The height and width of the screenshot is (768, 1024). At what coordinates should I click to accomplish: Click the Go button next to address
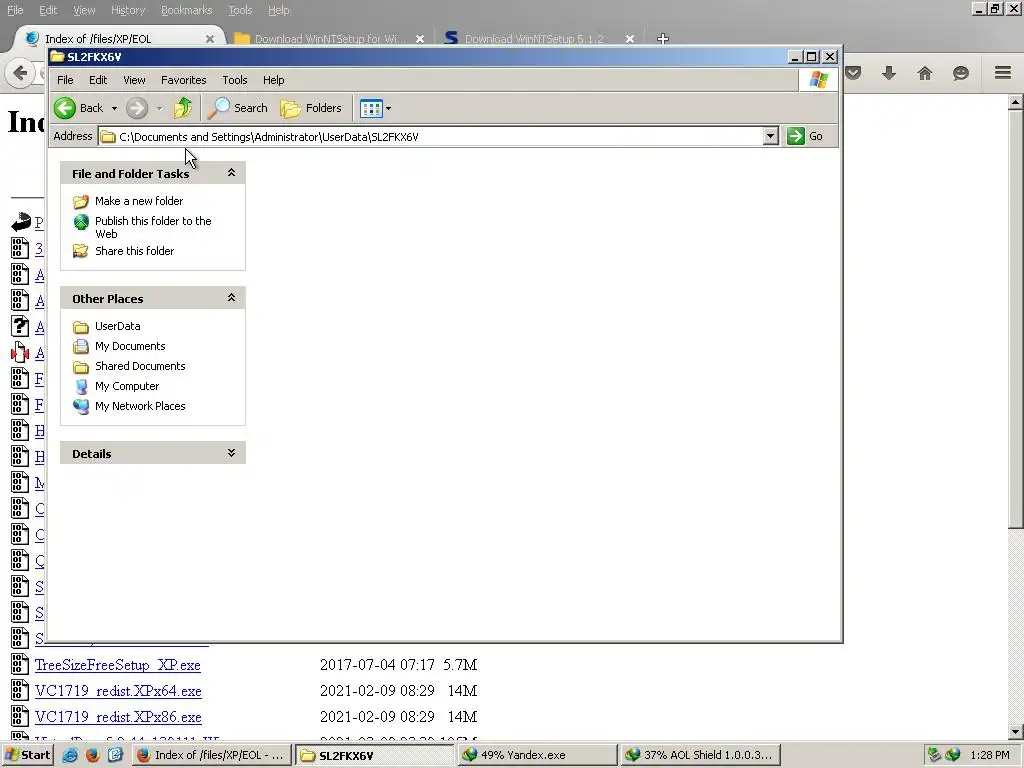pos(805,136)
